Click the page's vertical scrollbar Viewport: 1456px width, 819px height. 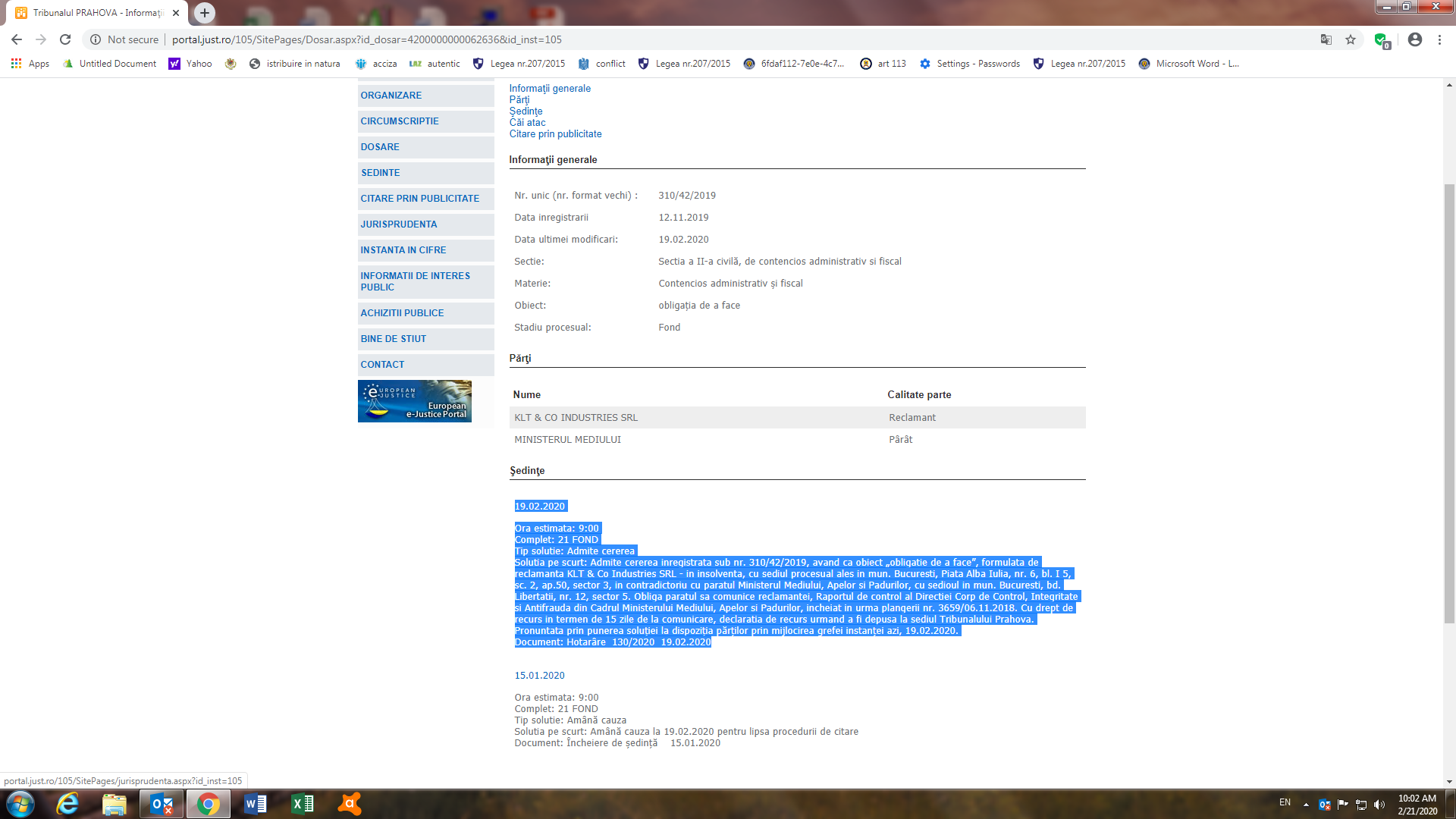[1449, 402]
